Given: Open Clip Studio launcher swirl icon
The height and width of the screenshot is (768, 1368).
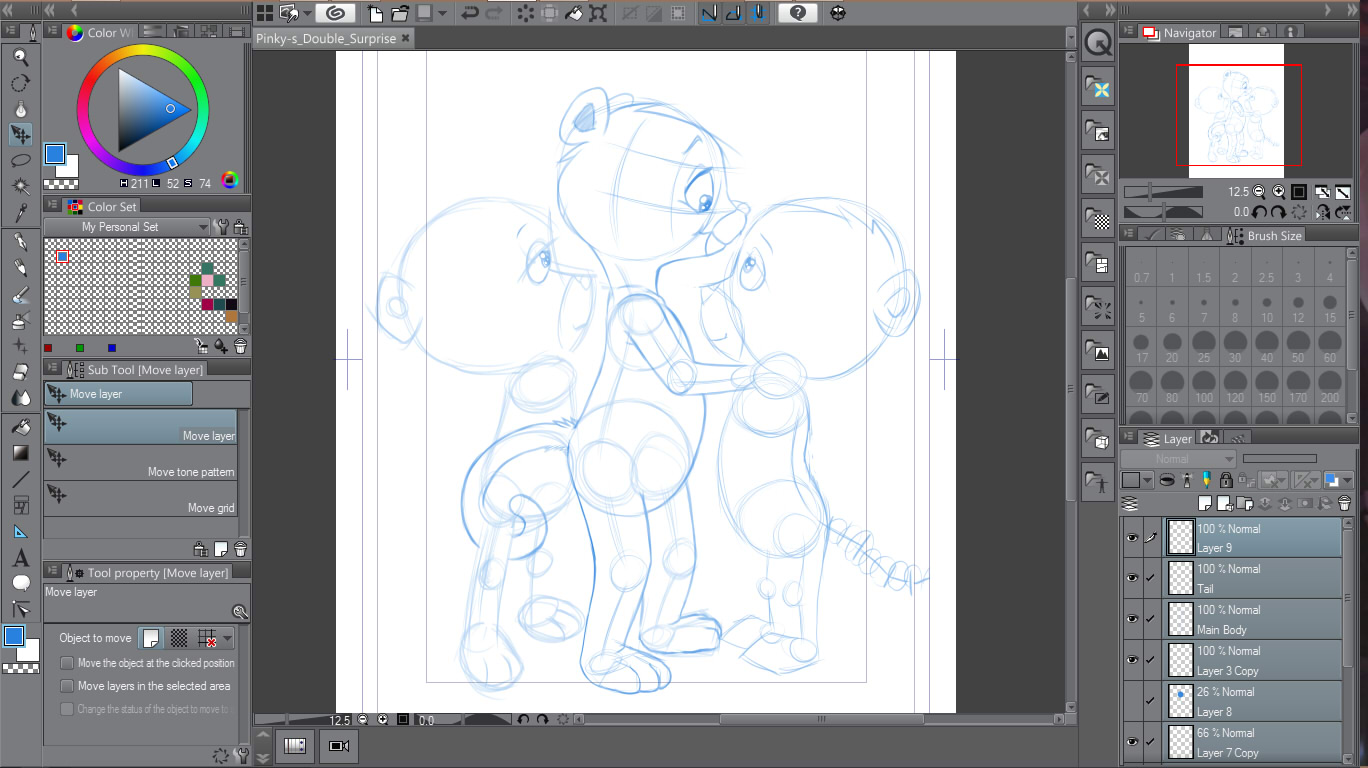Looking at the screenshot, I should coord(334,13).
